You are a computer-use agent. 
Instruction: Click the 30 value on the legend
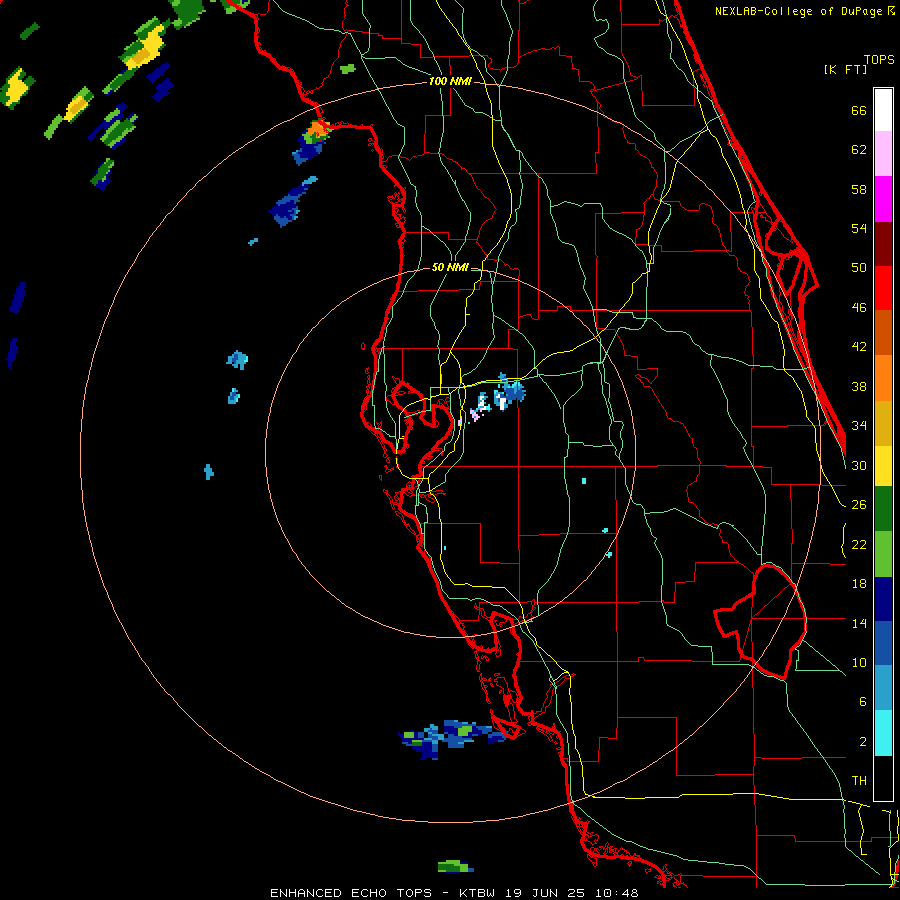pos(859,465)
